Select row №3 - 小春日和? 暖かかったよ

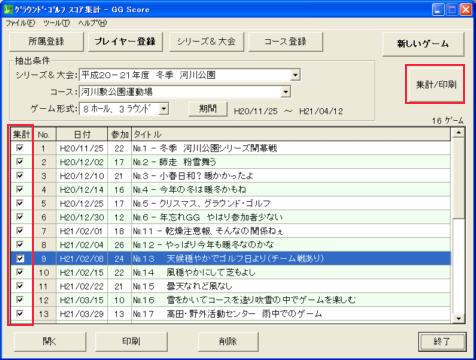231,176
